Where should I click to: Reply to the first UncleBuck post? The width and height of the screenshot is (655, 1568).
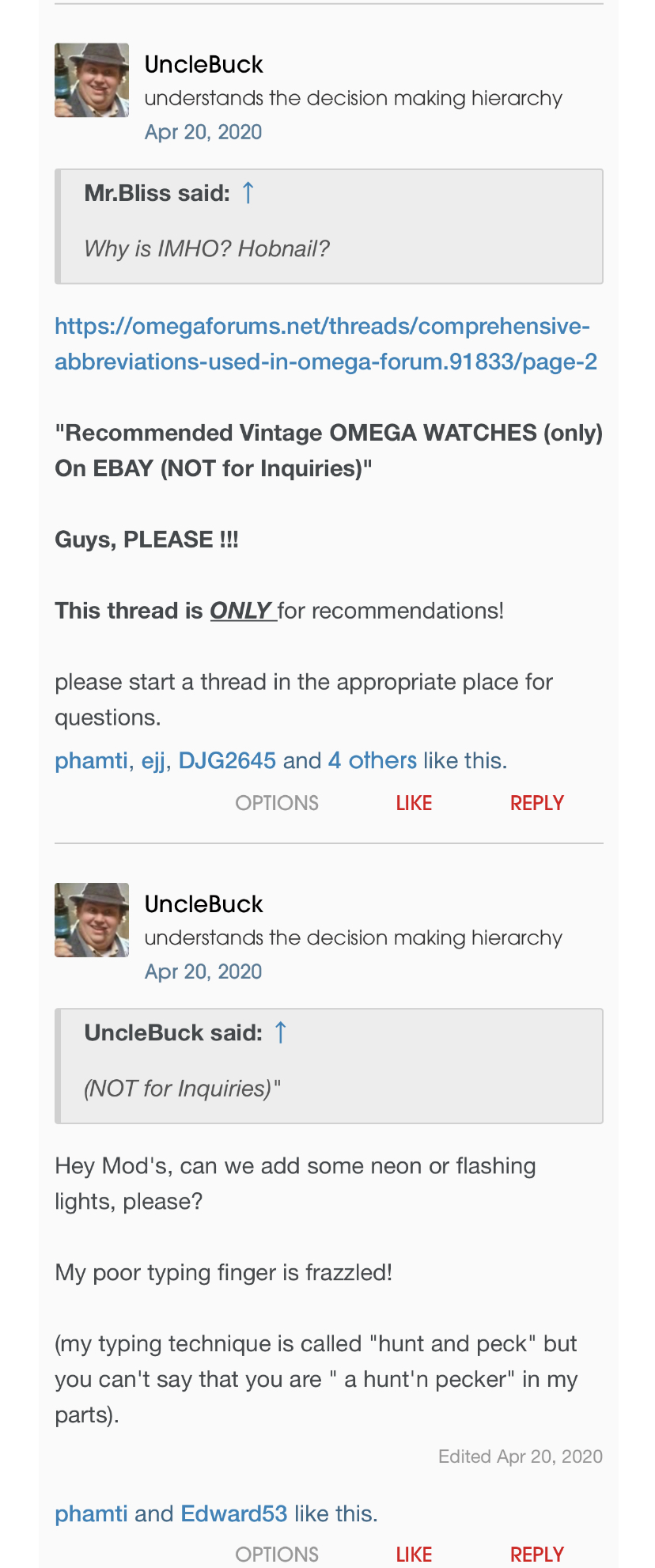(x=536, y=803)
